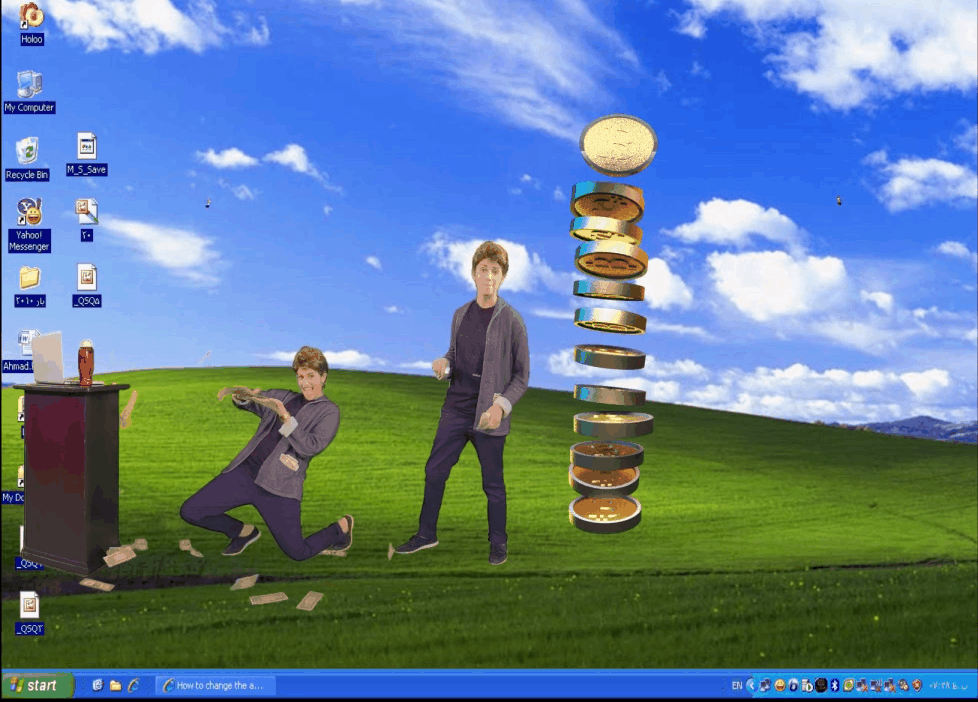The height and width of the screenshot is (702, 978).
Task: Select the _QSQT file icon
Action: [x=29, y=605]
